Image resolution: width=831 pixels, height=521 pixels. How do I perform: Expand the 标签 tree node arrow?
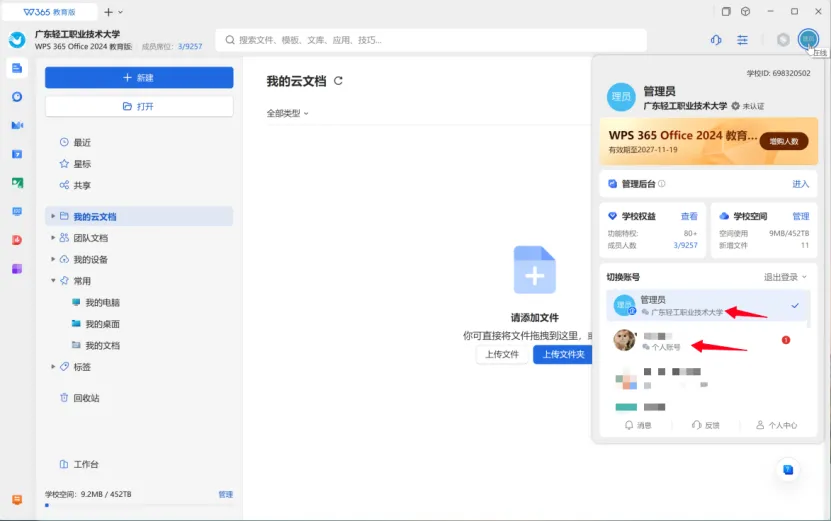click(x=53, y=366)
